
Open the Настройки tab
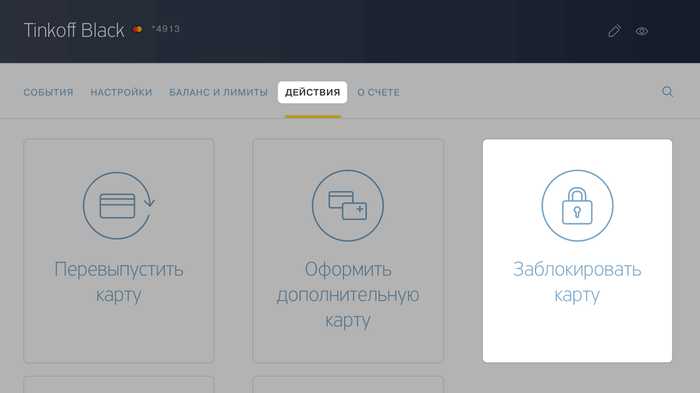tap(121, 92)
